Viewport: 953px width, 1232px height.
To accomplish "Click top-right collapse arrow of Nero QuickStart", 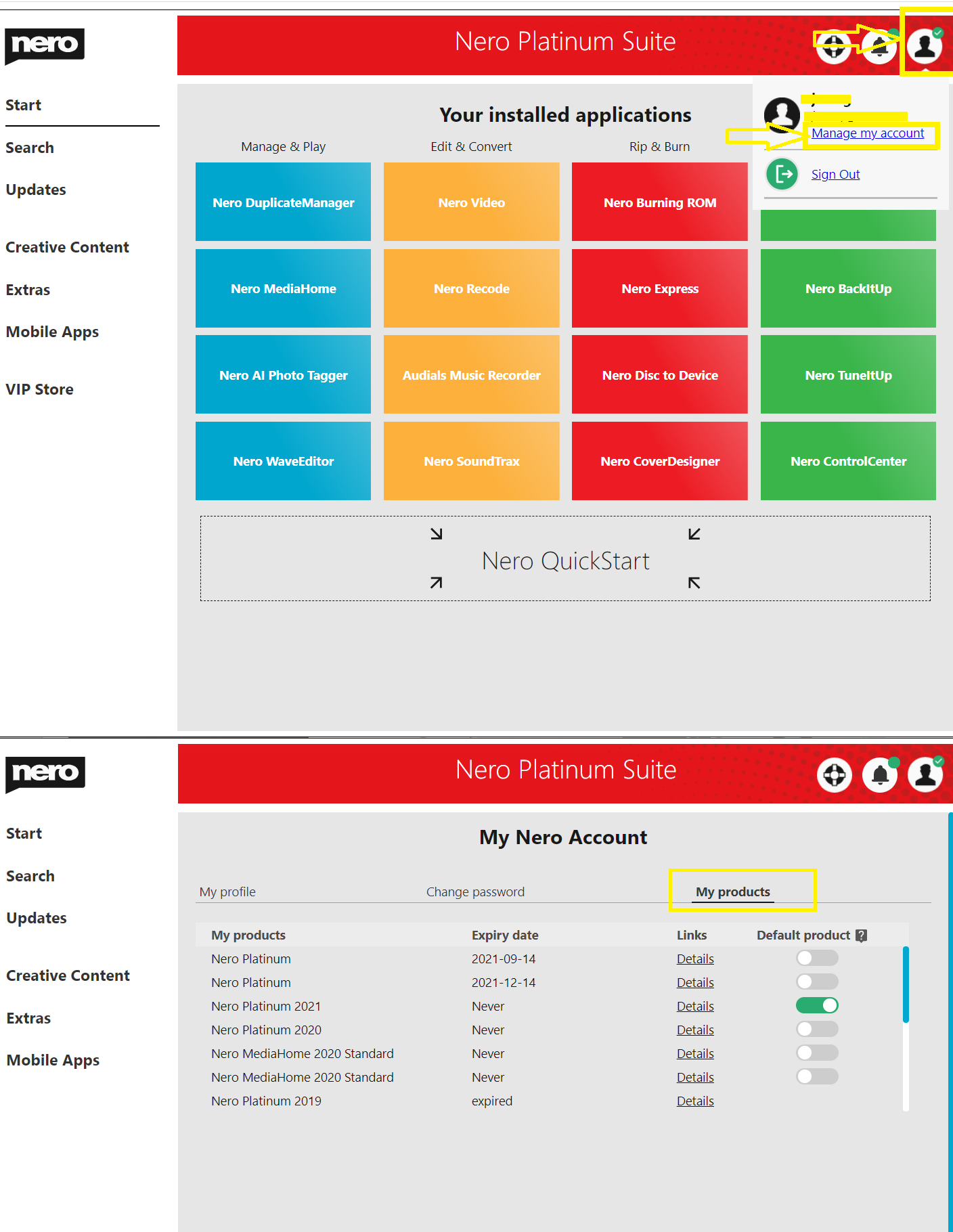I will (694, 534).
